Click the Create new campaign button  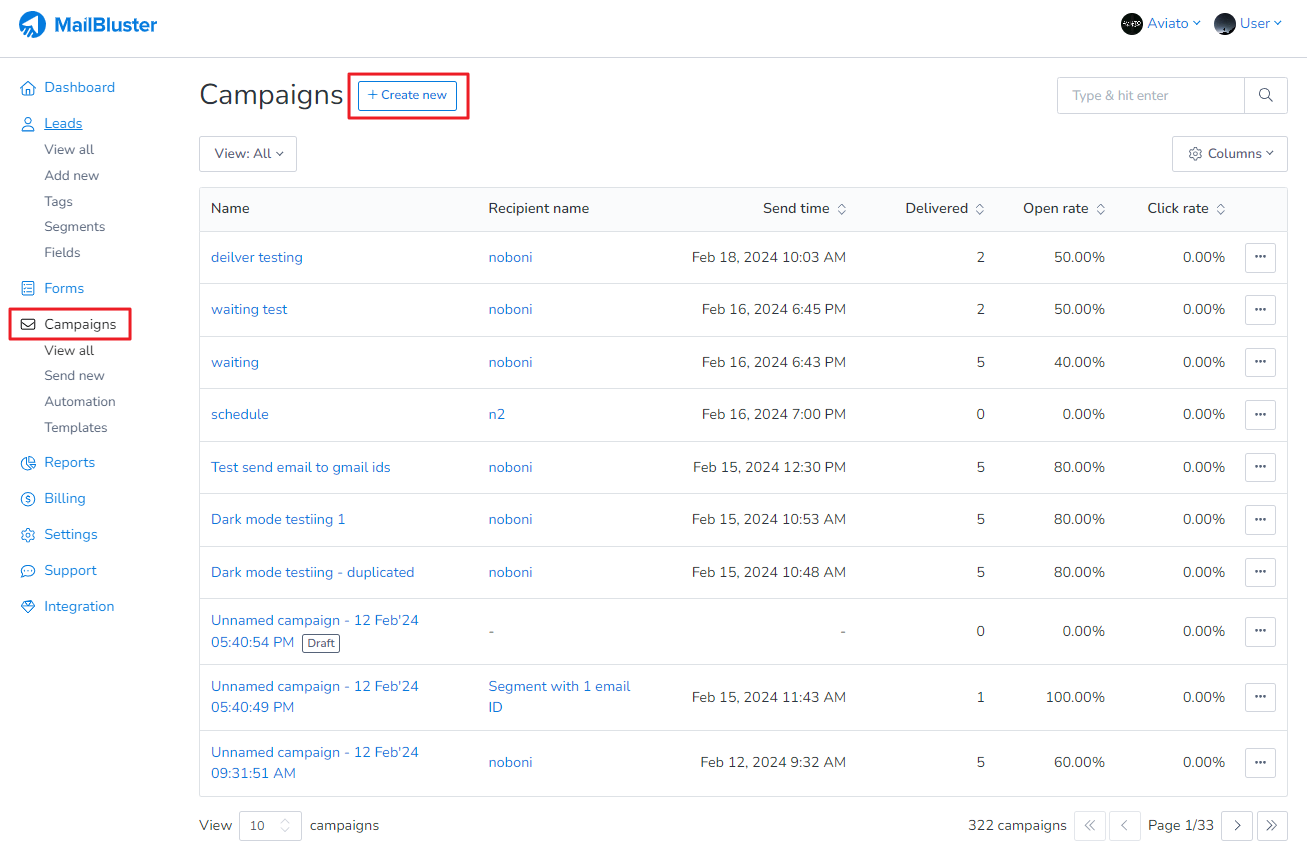click(x=407, y=95)
